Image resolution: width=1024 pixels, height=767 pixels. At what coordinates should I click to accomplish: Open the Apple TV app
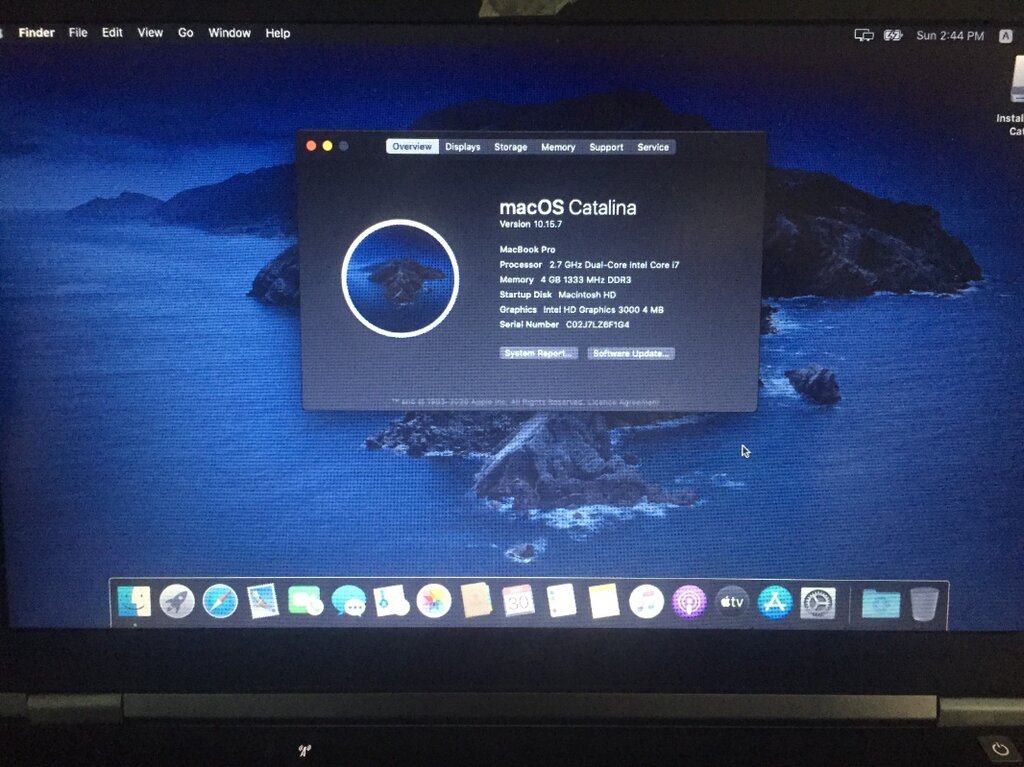point(732,602)
